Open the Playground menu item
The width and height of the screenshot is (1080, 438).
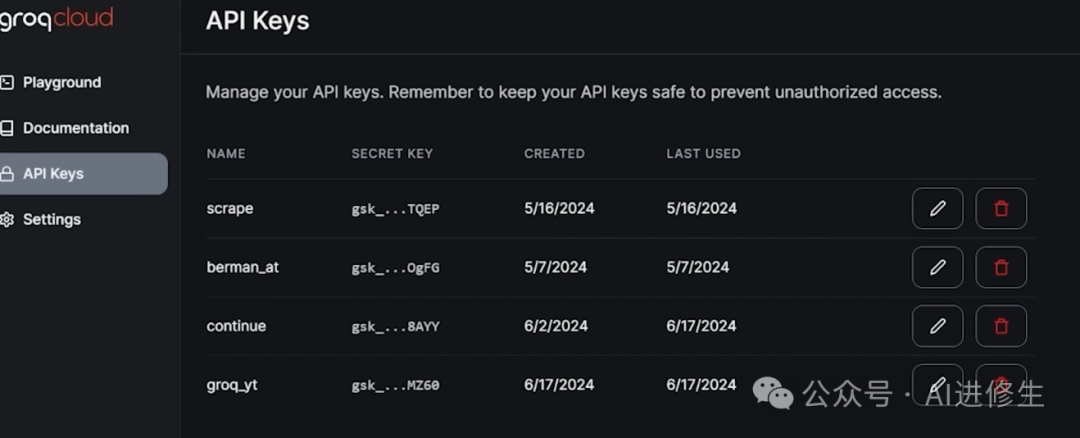[62, 82]
